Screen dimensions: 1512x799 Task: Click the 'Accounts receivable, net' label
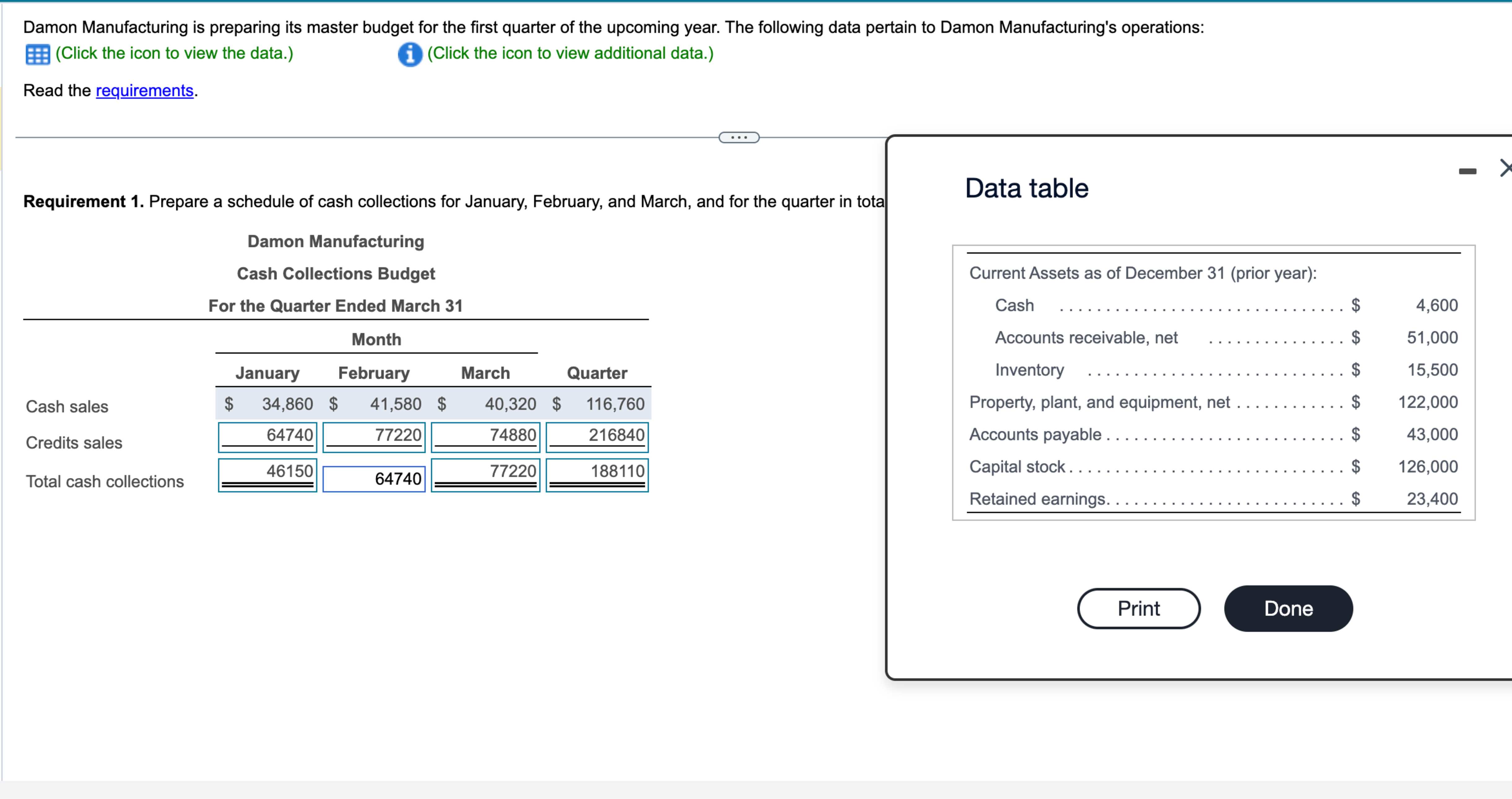(1087, 338)
